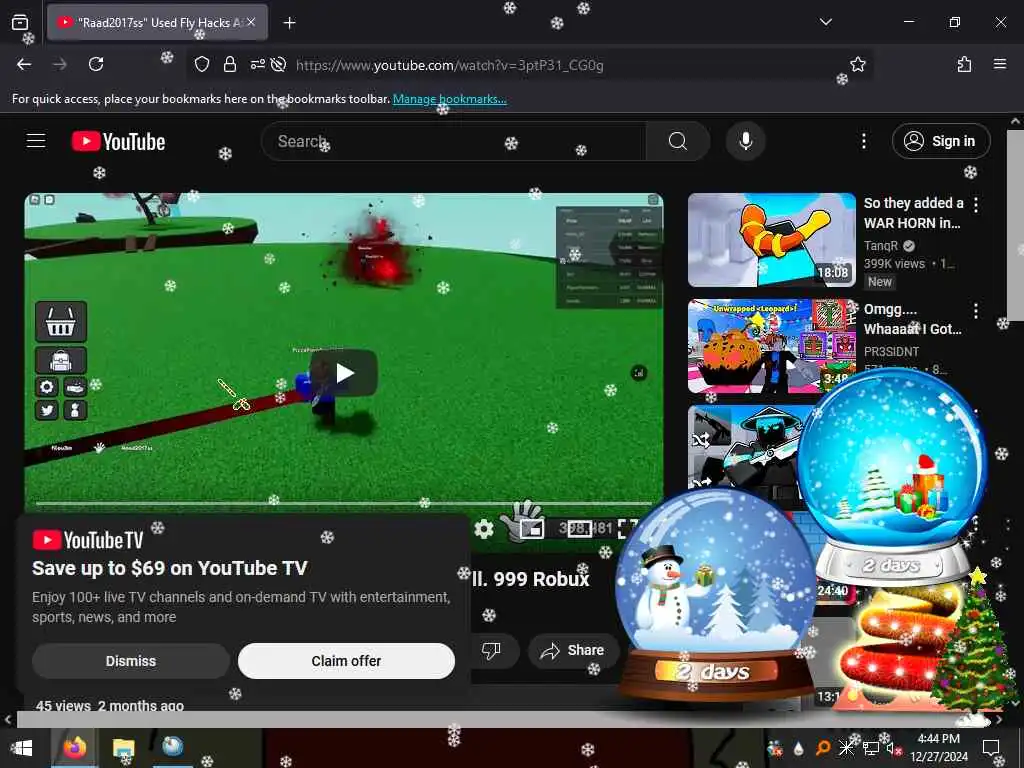Click the in-game Twitter bird icon
Image resolution: width=1024 pixels, height=768 pixels.
click(x=47, y=410)
